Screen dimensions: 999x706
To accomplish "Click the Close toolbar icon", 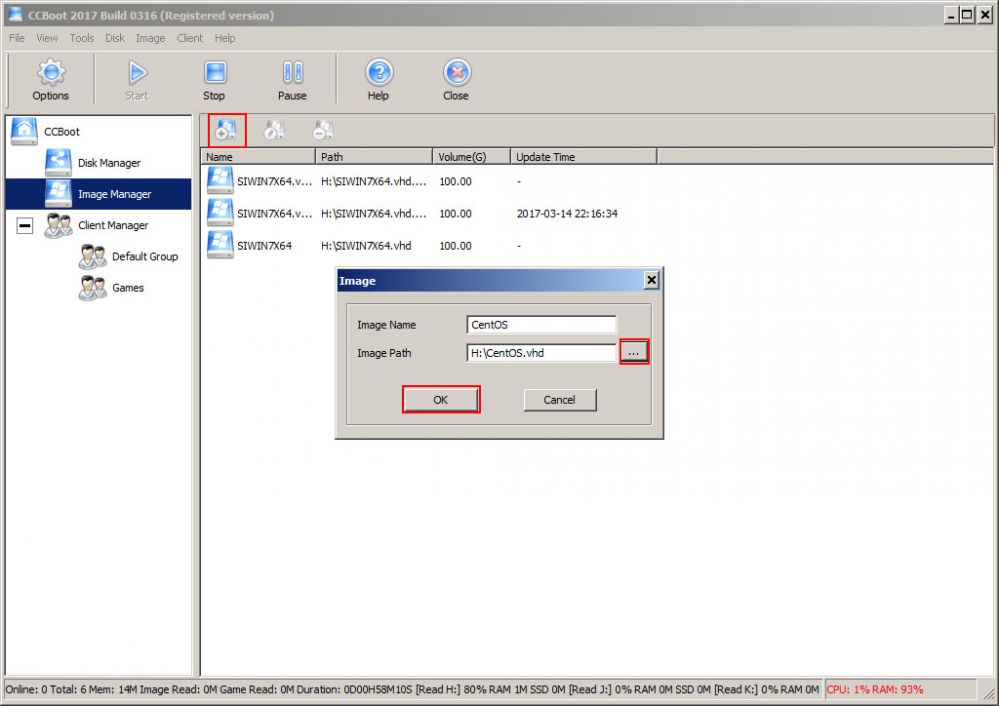I will (x=456, y=80).
